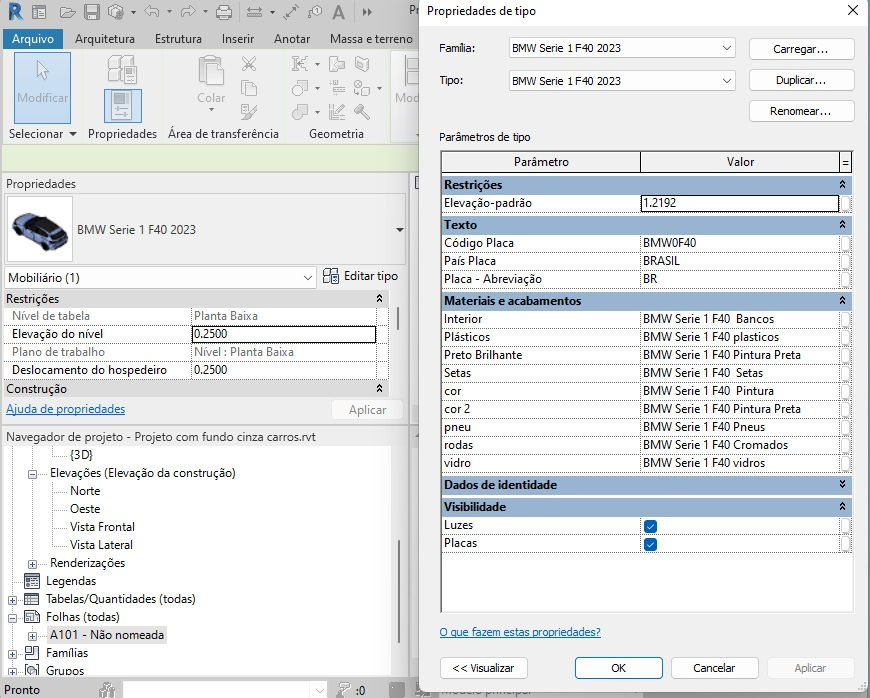The image size is (870, 698).
Task: Click the Paste clipboard icon
Action: (211, 71)
